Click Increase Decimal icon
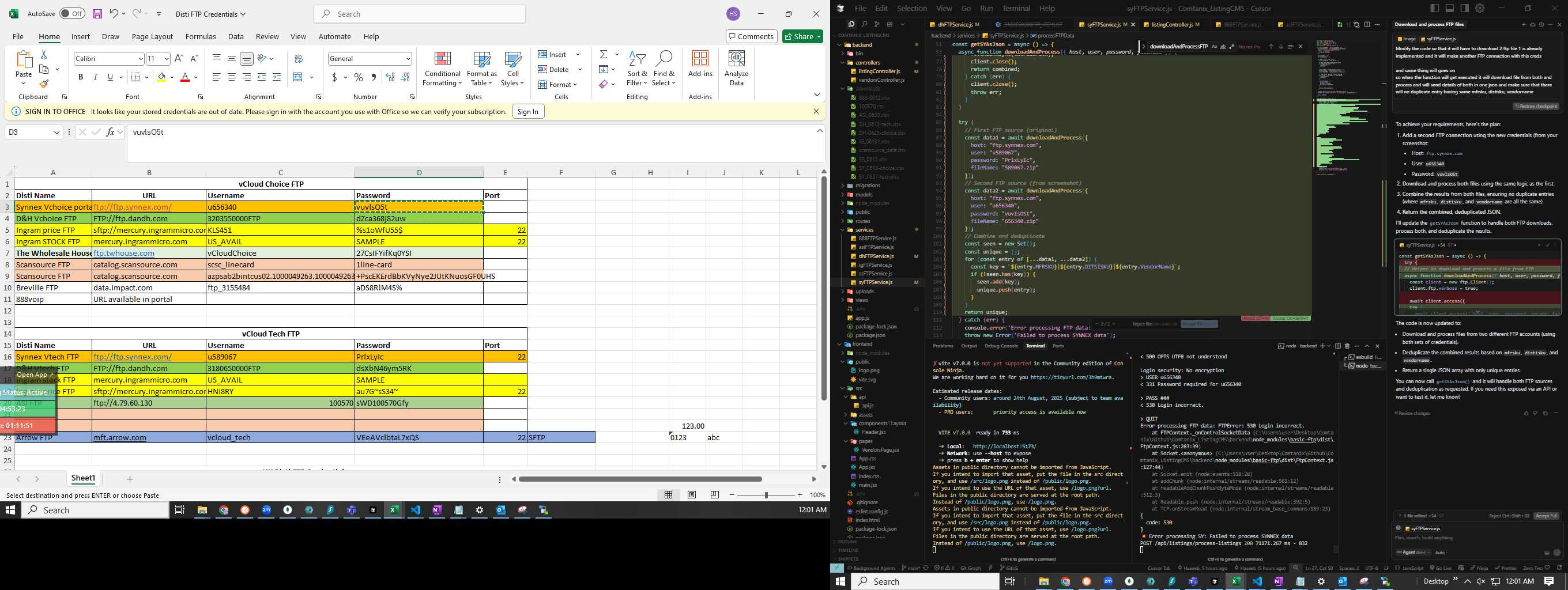The image size is (1568, 590). tap(390, 77)
